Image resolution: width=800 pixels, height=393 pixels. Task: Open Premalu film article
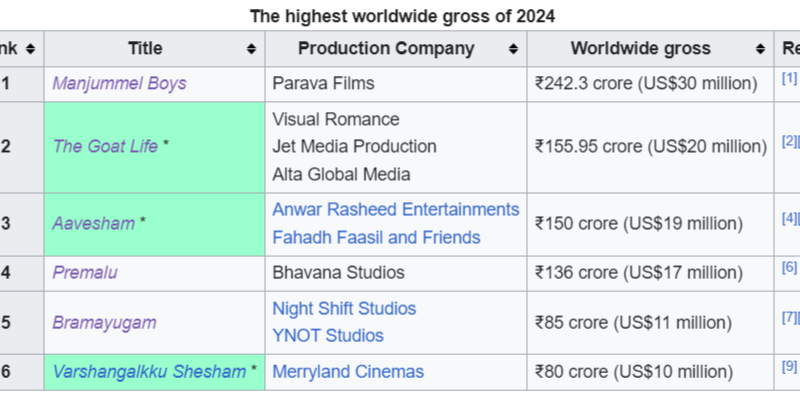[85, 273]
